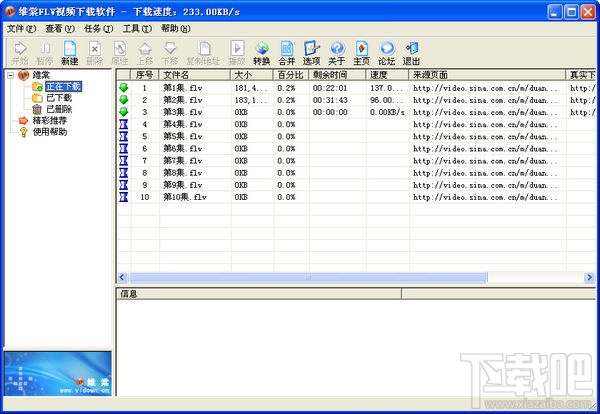Click the 维棠 www.vidown.cn banner
The image size is (600, 414).
58,373
